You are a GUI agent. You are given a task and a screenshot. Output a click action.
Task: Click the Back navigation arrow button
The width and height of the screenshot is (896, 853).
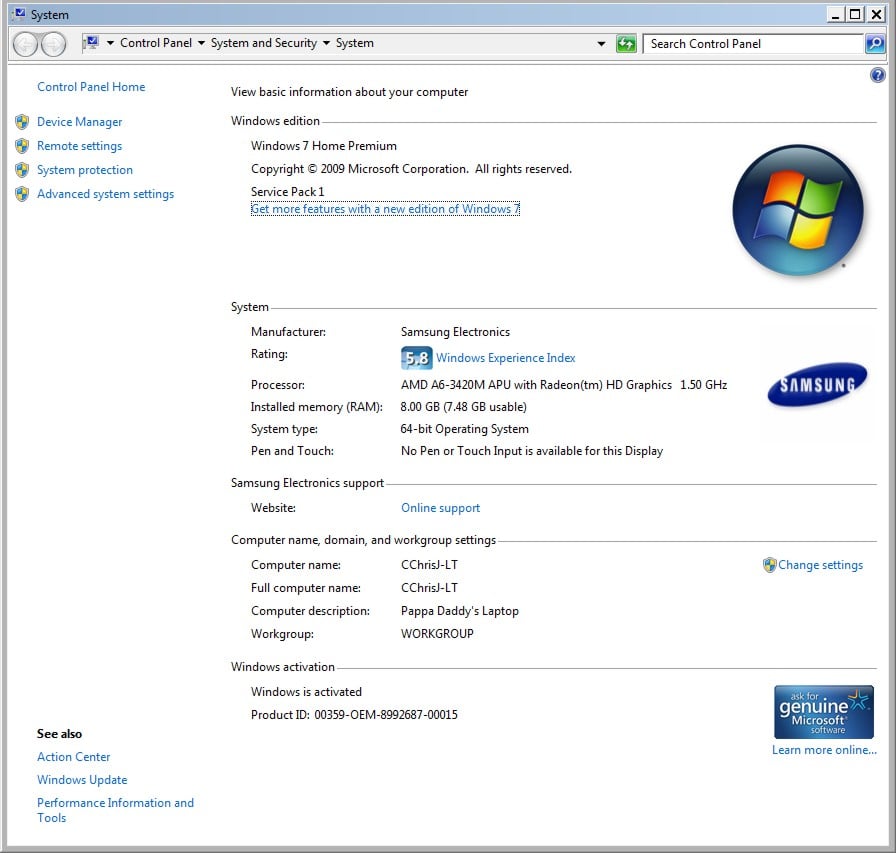(x=25, y=44)
